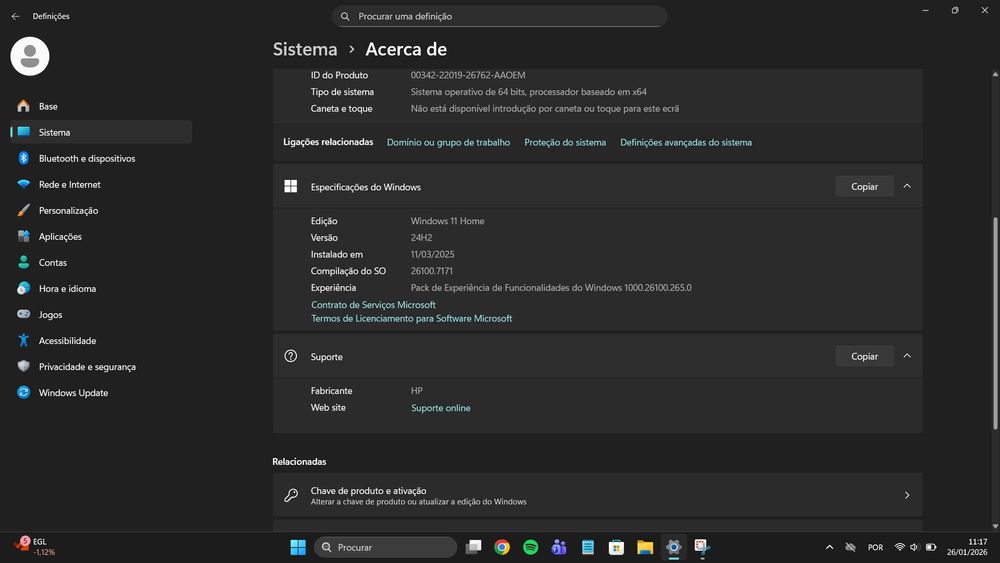This screenshot has width=1000, height=563.
Task: Open Contrato de Serviços Microsoft link
Action: coord(373,305)
